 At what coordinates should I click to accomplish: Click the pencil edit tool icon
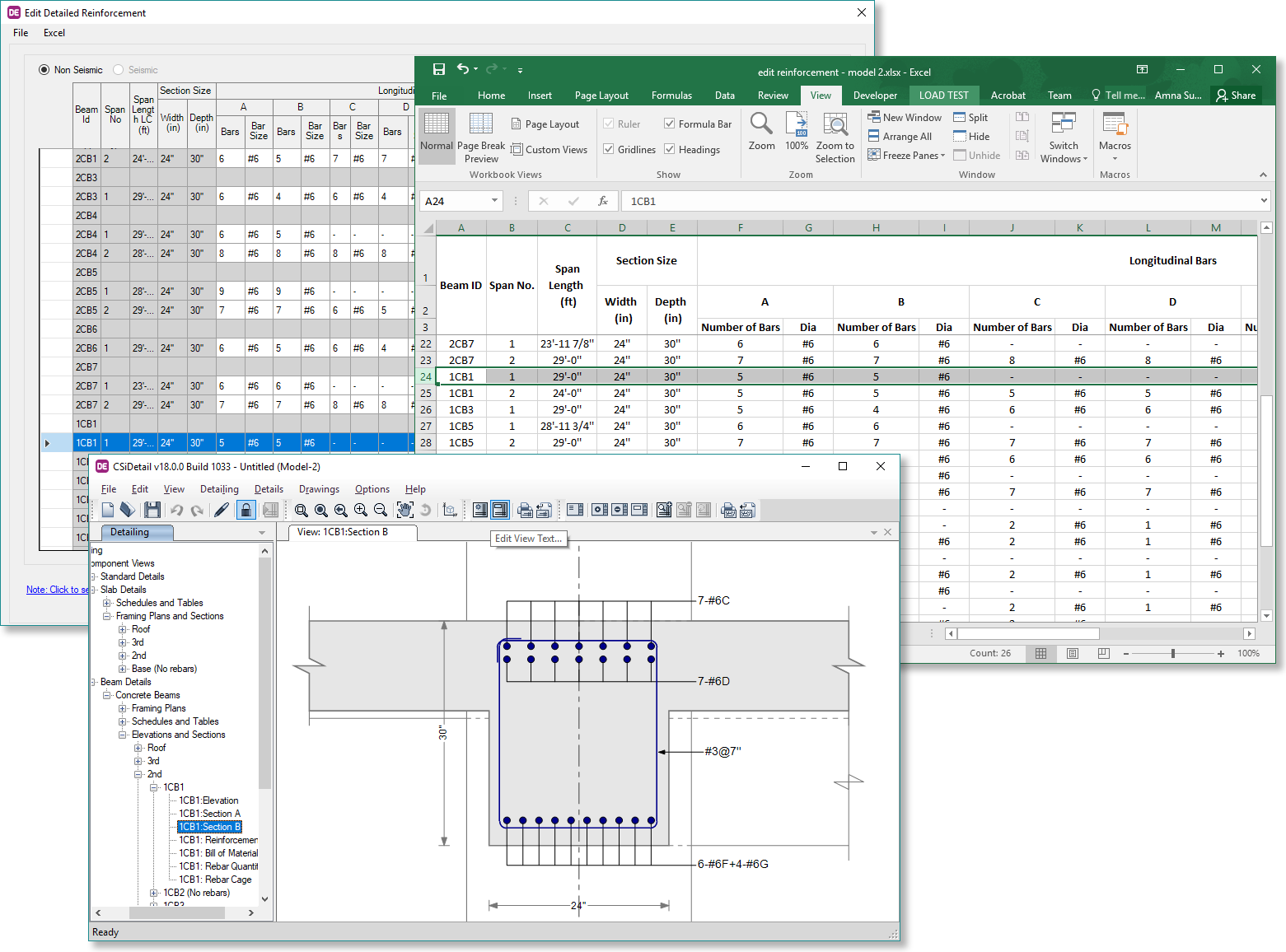point(222,511)
